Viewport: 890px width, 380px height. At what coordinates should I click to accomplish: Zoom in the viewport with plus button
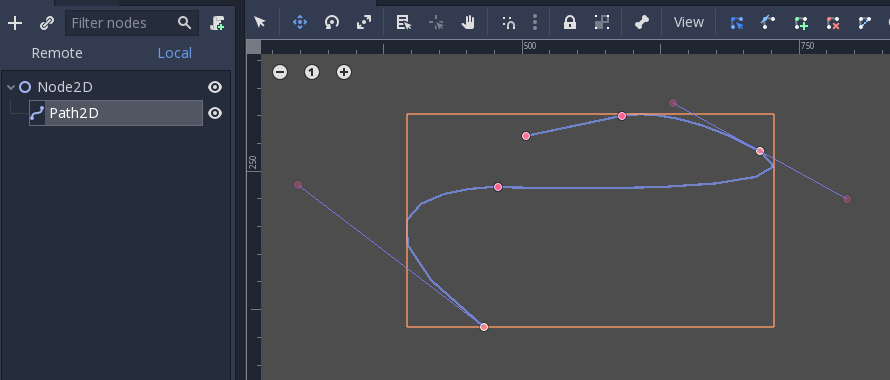coord(344,72)
